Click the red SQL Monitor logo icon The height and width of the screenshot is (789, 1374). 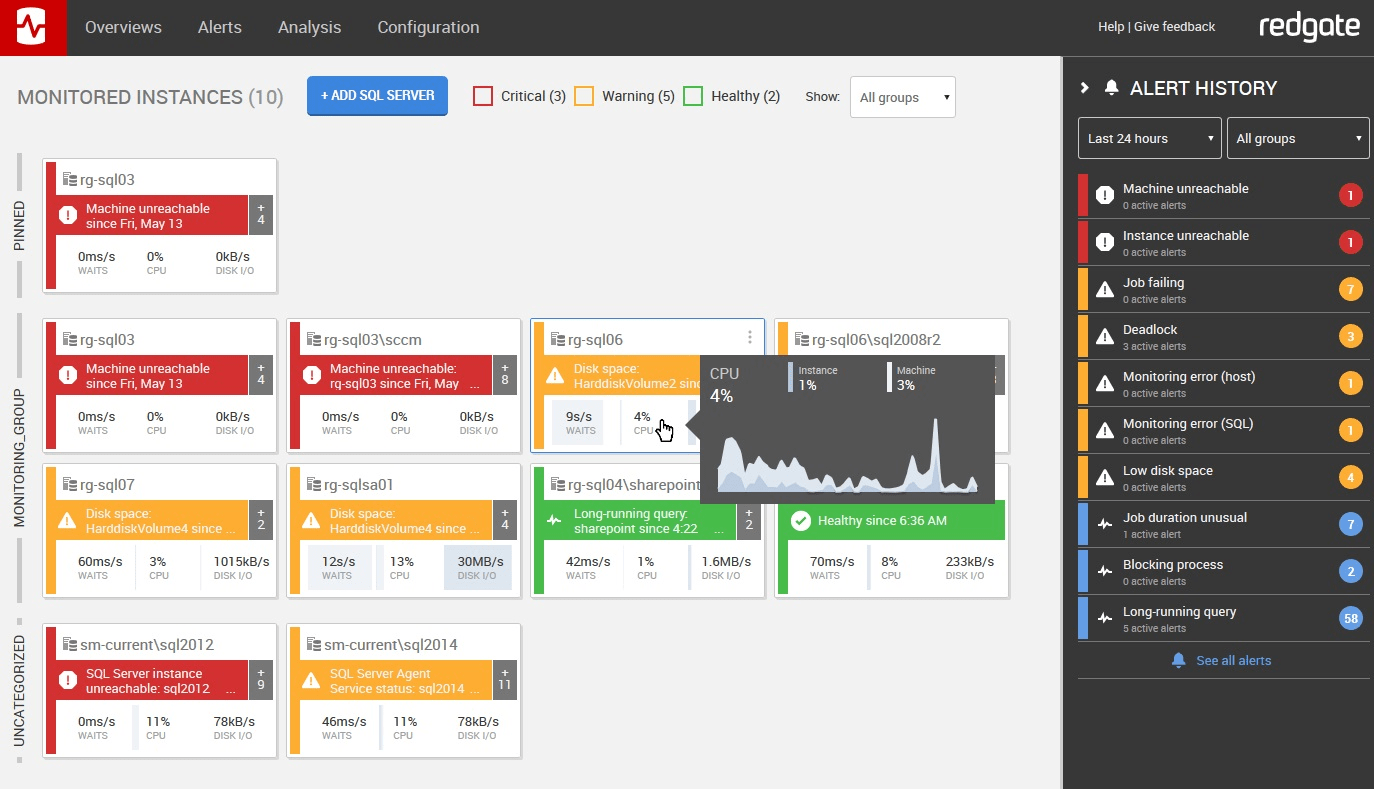pyautogui.click(x=33, y=27)
